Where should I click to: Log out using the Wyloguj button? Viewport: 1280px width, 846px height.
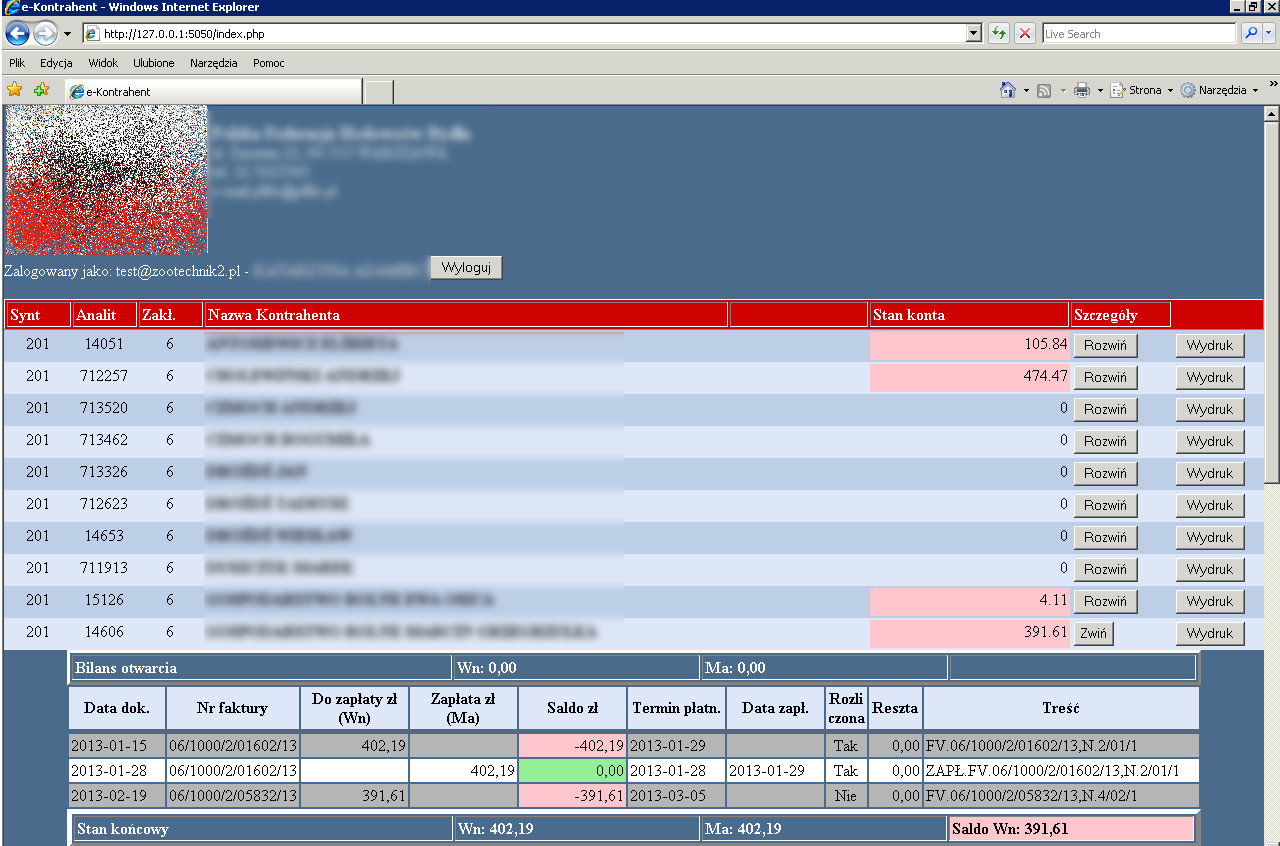coord(466,268)
